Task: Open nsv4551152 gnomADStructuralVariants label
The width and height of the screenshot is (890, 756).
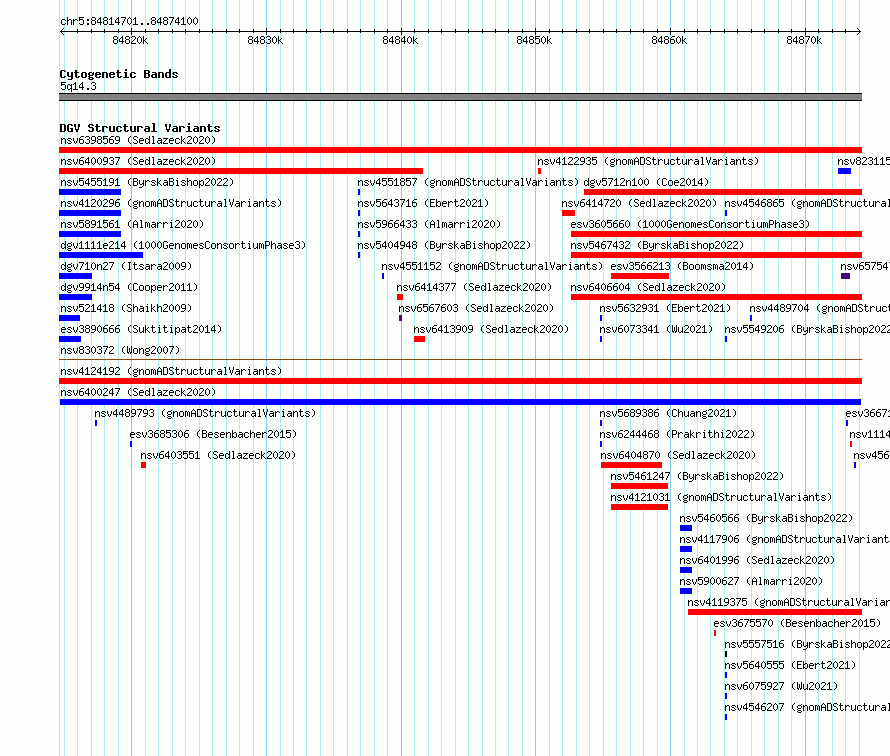Action: tap(492, 266)
